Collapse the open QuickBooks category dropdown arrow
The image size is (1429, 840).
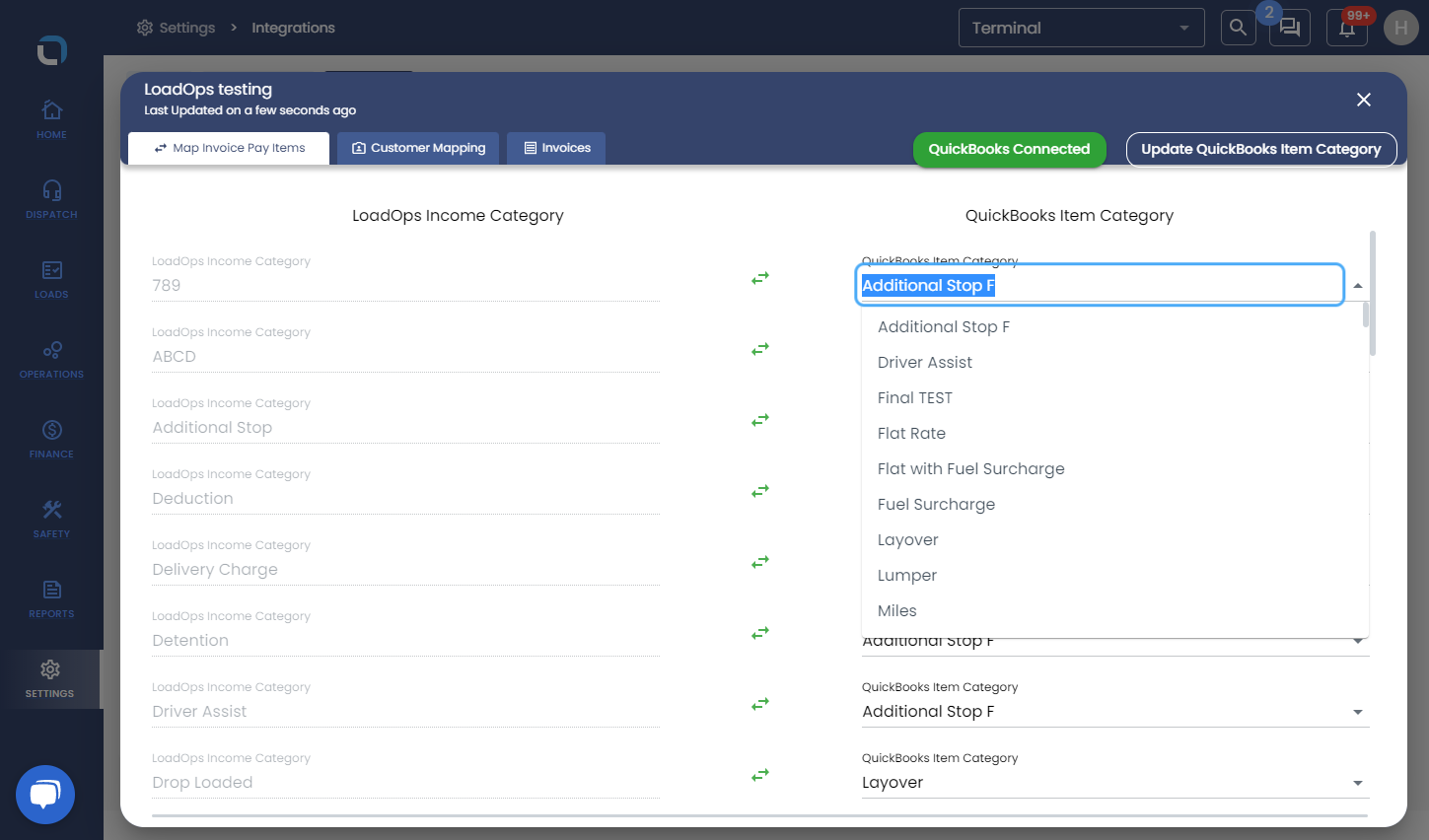point(1358,286)
